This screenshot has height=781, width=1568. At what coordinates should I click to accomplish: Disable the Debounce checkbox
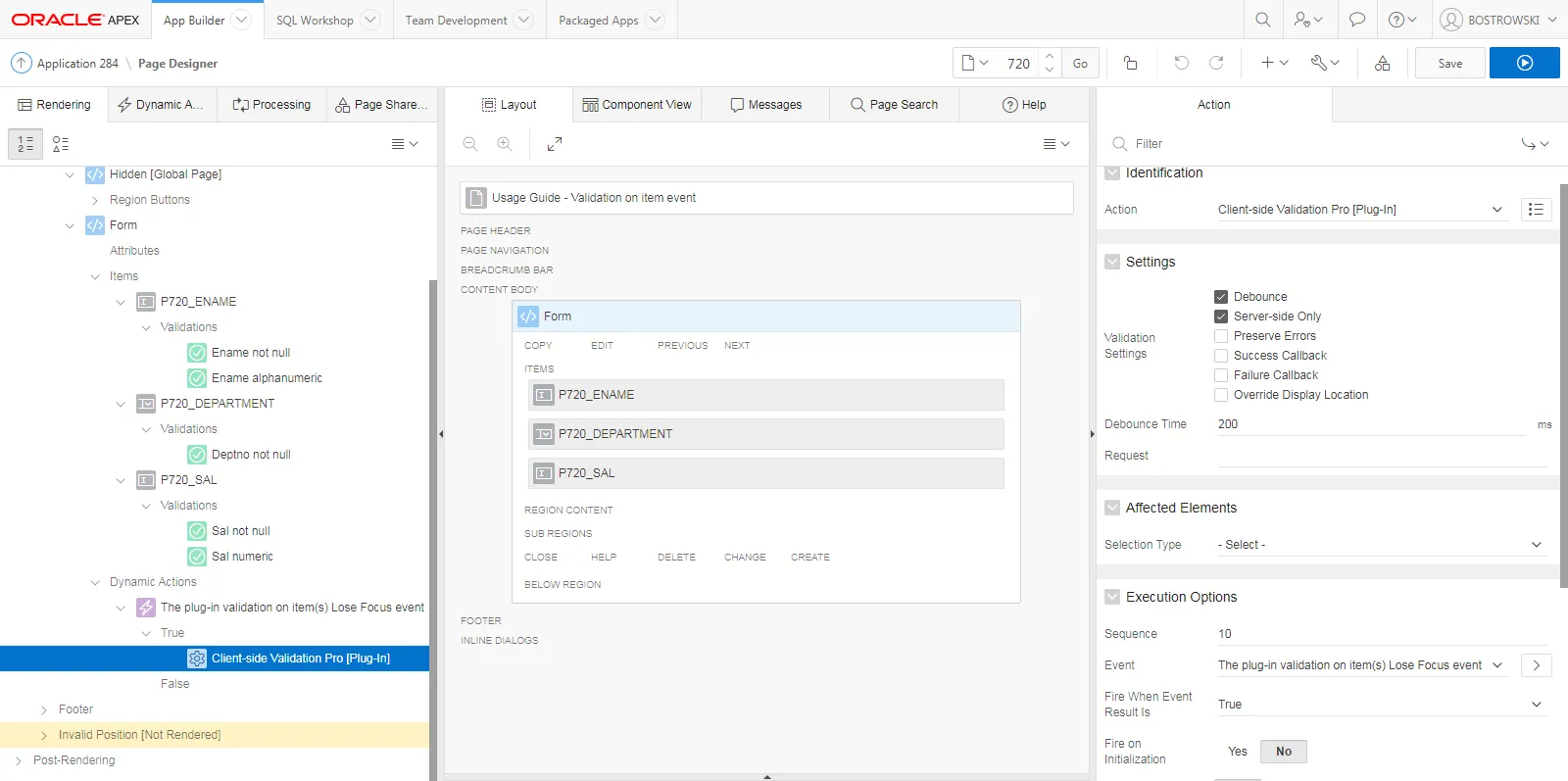1221,297
